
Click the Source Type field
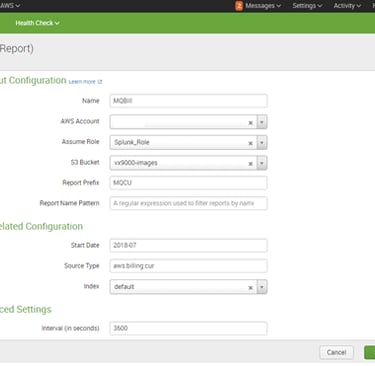[x=188, y=266]
